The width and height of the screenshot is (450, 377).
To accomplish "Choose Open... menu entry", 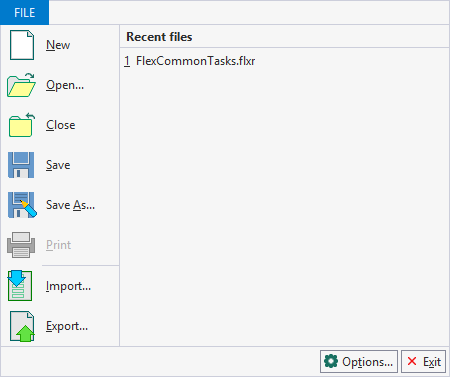I will (65, 85).
